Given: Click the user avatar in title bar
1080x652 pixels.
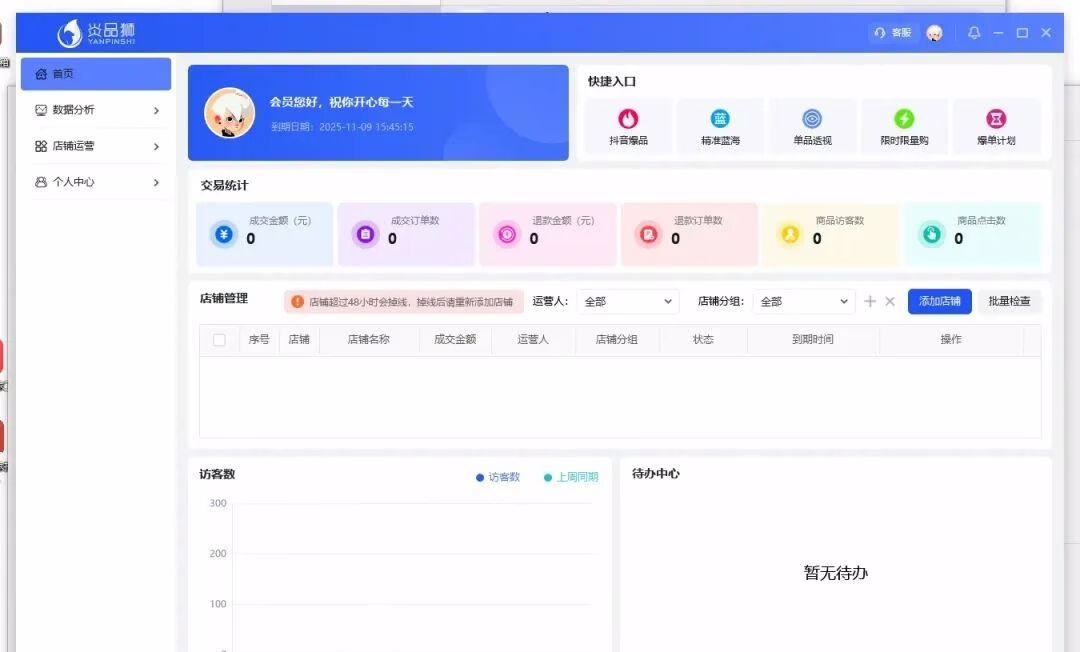Looking at the screenshot, I should coord(934,33).
